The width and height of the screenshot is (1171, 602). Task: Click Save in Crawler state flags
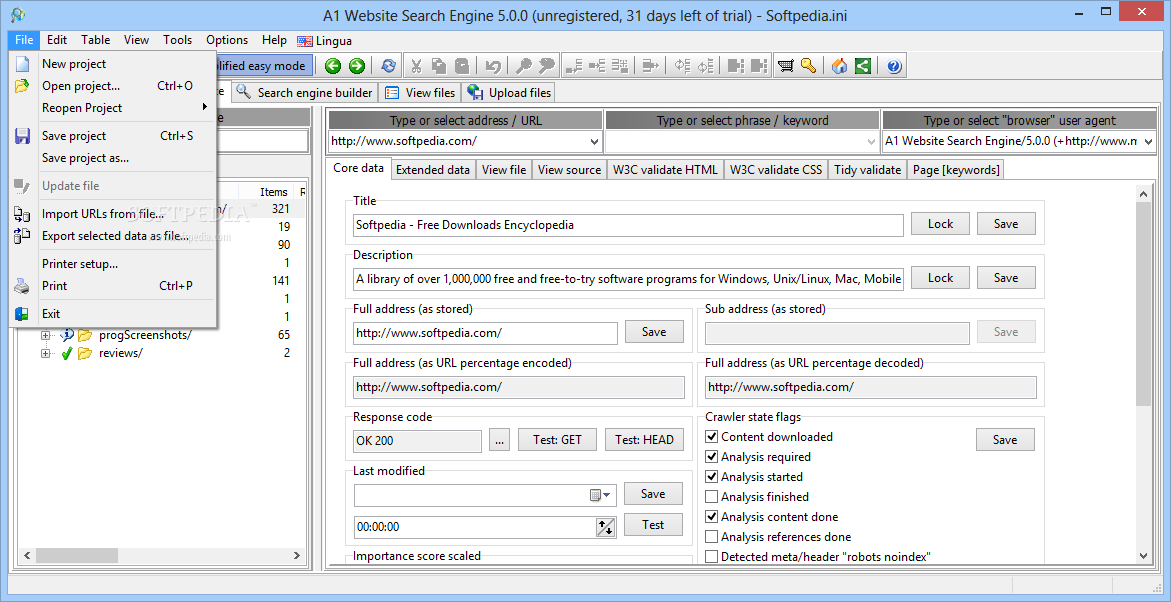point(1005,440)
